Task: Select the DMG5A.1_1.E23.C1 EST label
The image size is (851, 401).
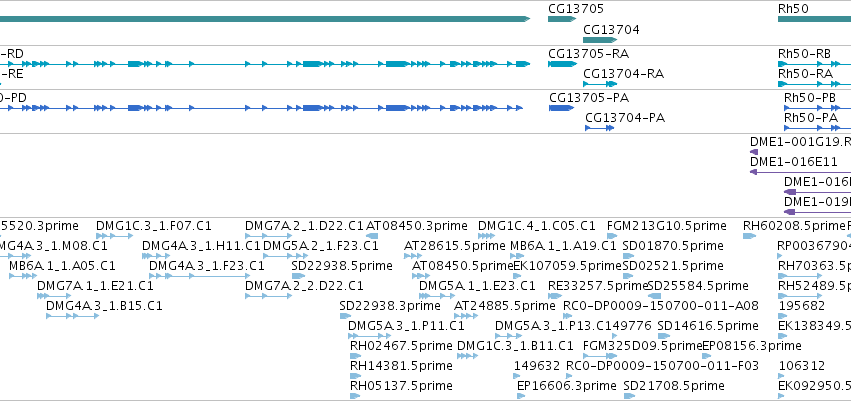Action: tap(477, 285)
